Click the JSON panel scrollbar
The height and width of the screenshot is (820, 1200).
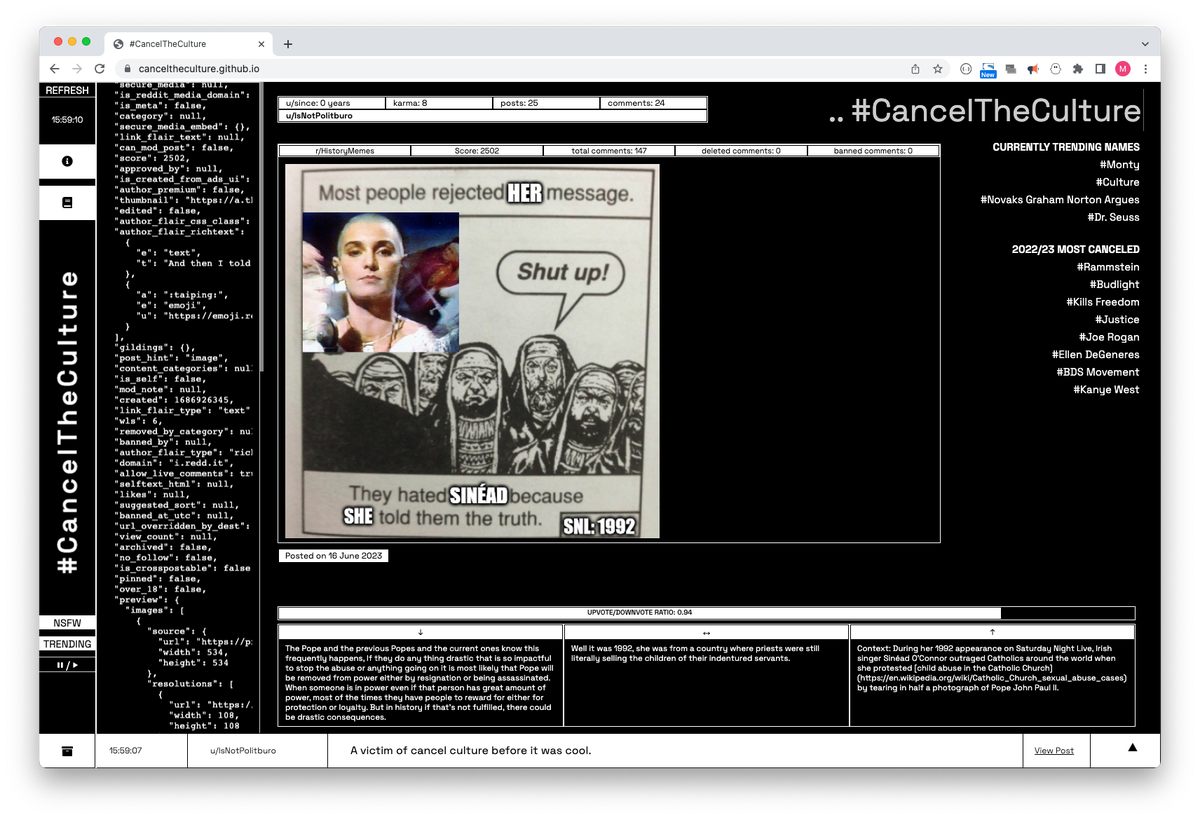click(x=262, y=228)
